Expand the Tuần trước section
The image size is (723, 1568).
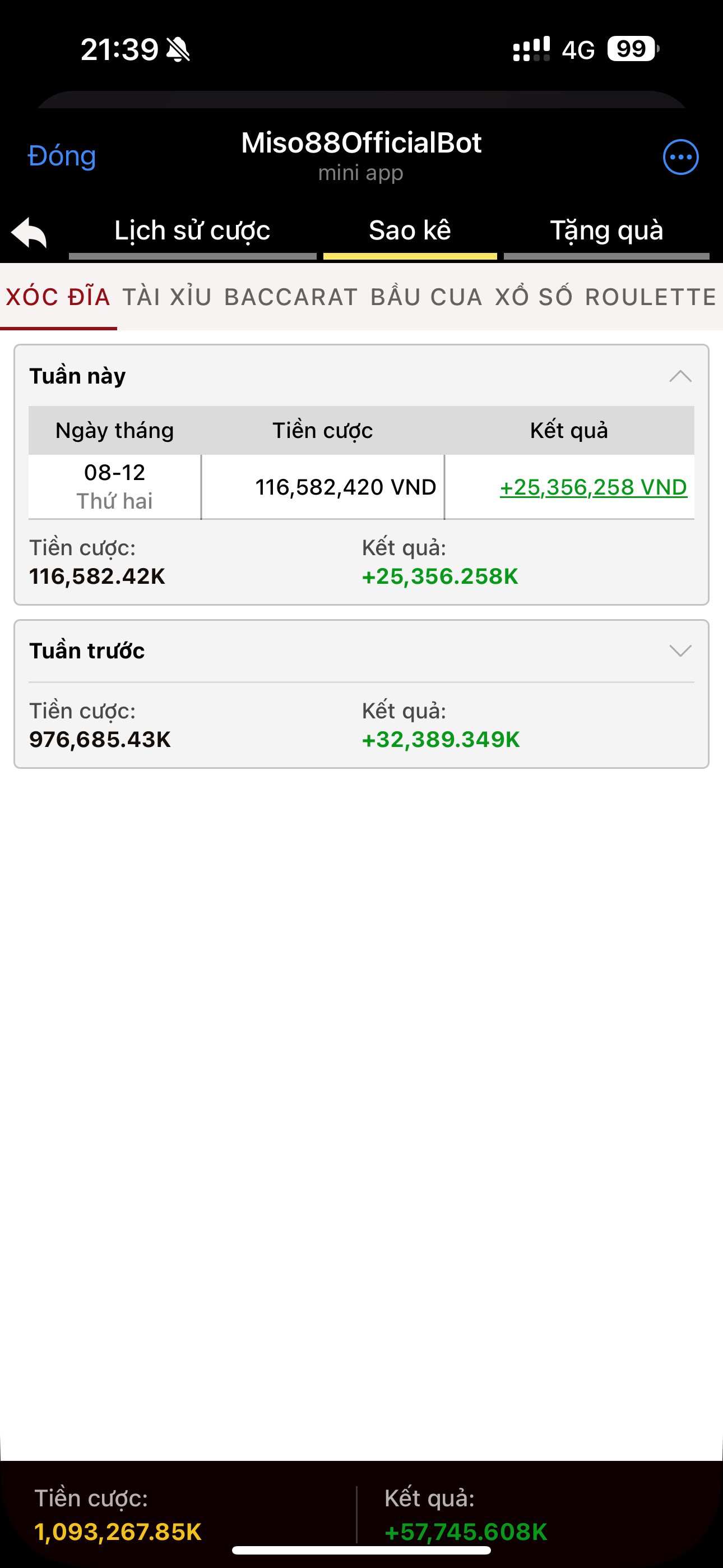click(x=680, y=651)
